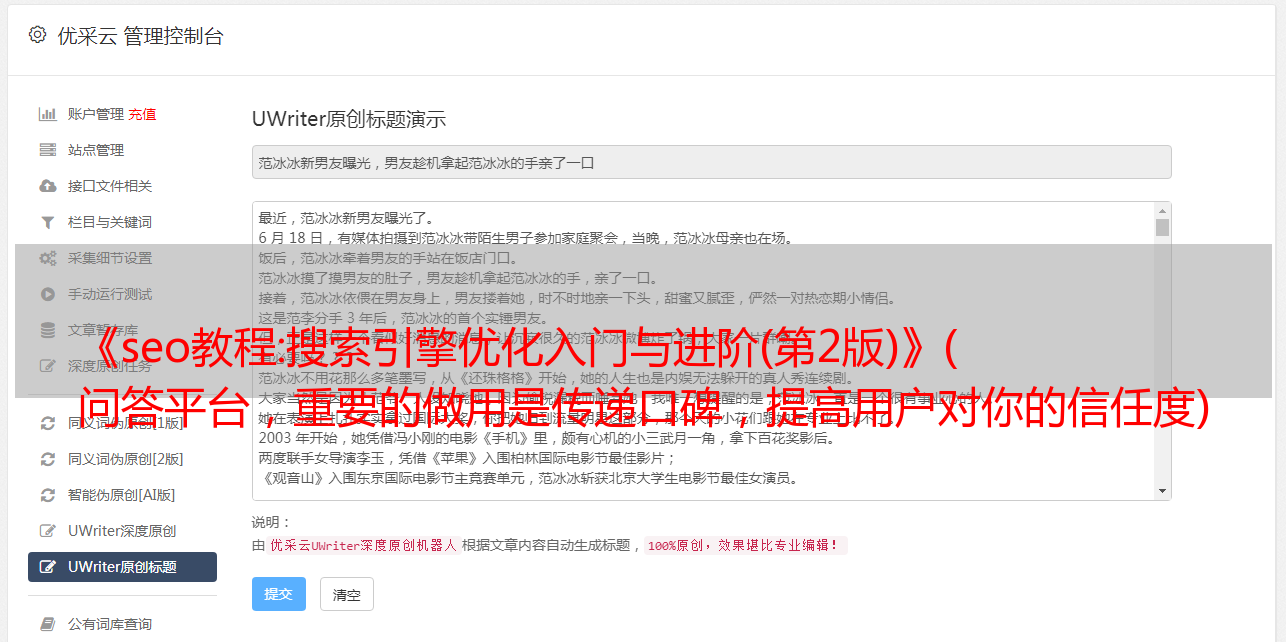This screenshot has height=642, width=1286.
Task: Select UWriter原创标题 in the sidebar
Action: pyautogui.click(x=122, y=567)
